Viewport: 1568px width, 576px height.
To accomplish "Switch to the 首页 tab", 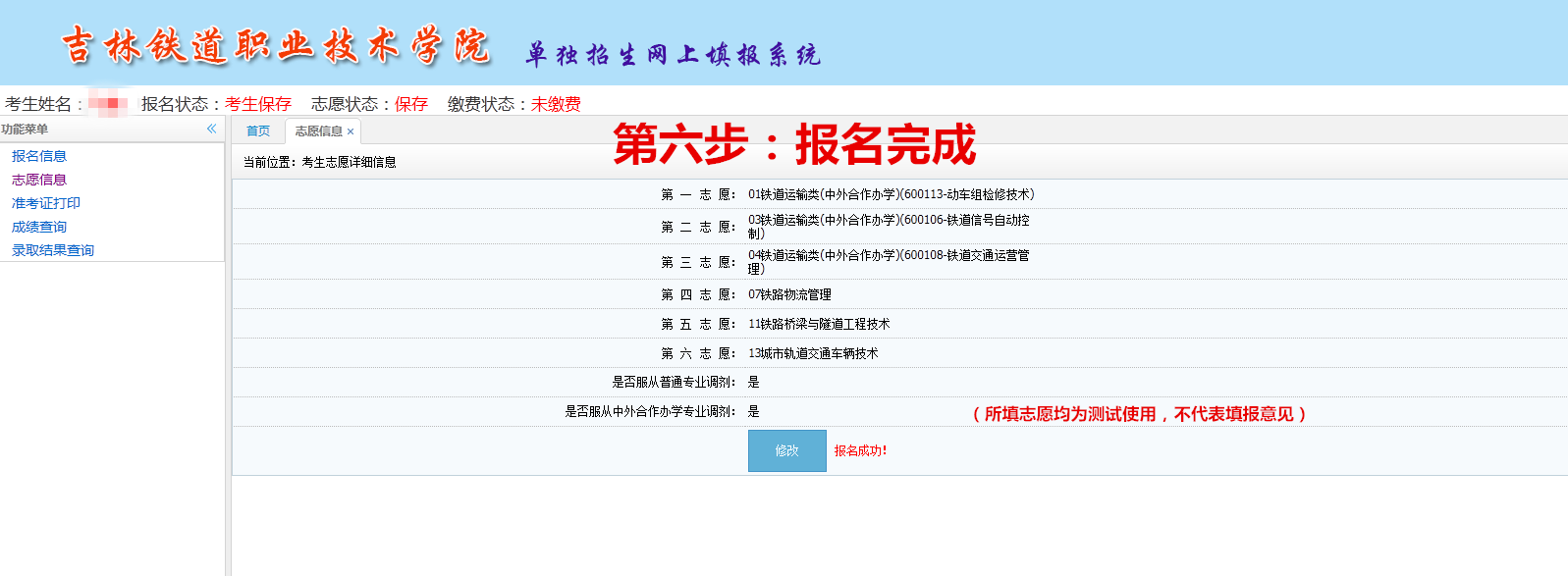I will [x=258, y=131].
